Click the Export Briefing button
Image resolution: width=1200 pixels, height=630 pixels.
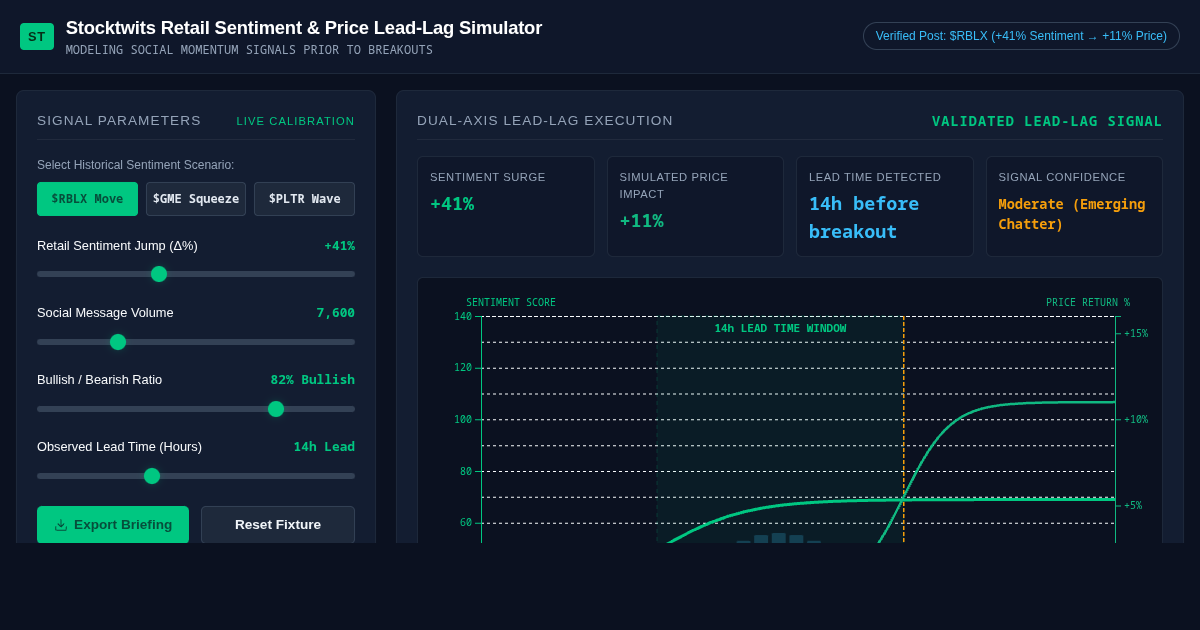[x=113, y=525]
